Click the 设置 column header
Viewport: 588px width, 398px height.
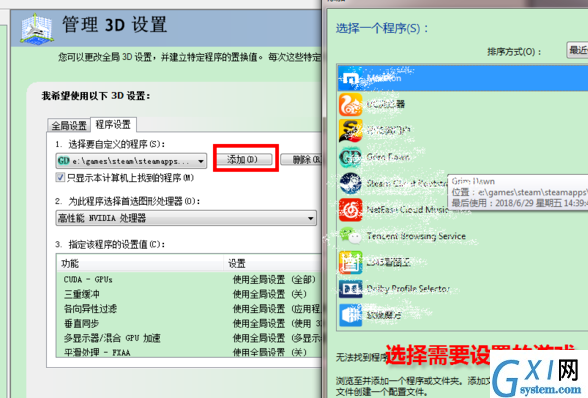click(x=273, y=263)
